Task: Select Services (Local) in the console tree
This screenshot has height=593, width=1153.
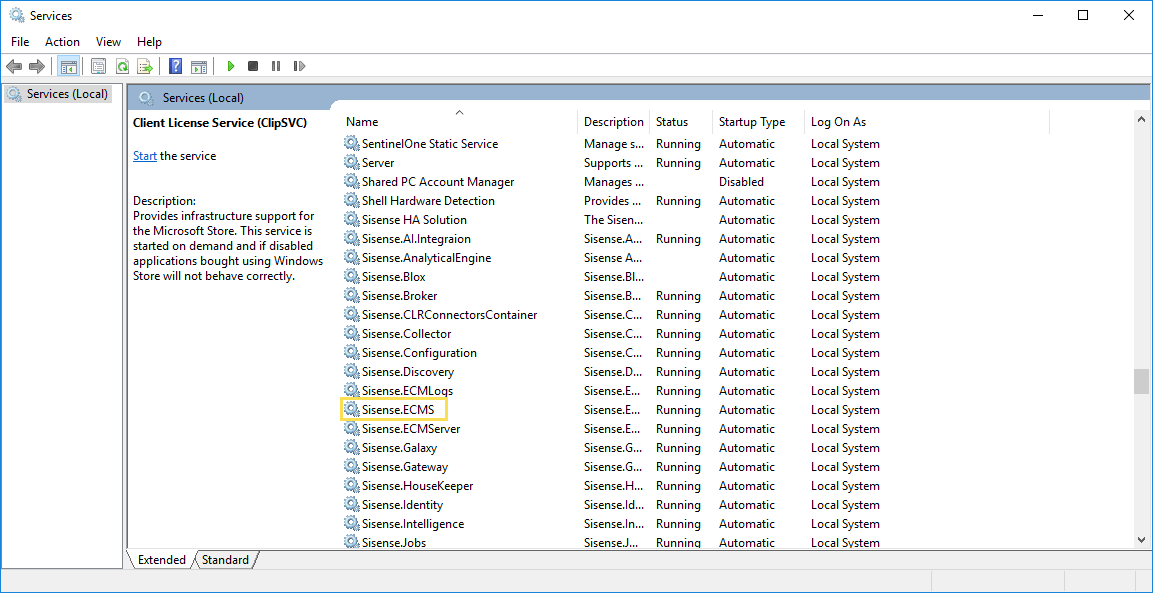Action: [x=67, y=94]
